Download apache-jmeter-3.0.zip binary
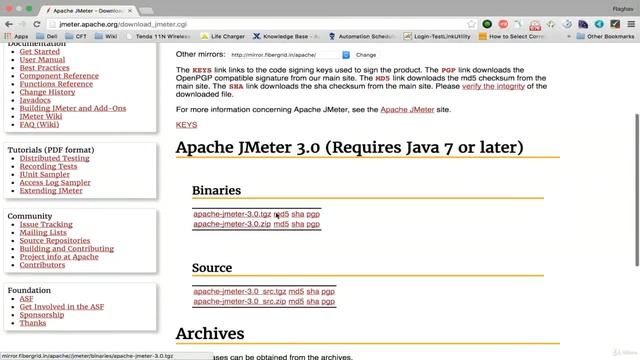This screenshot has width=640, height=360. pyautogui.click(x=232, y=224)
